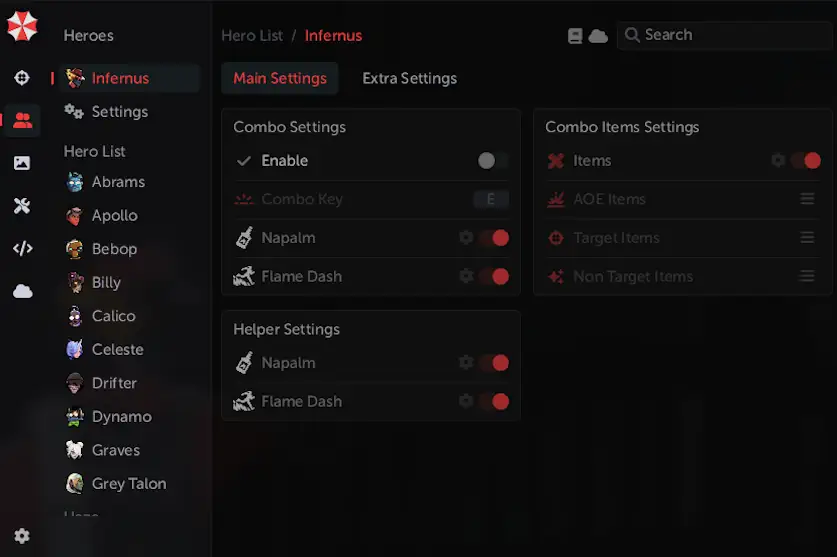Click the Helper Settings panel title

tap(286, 330)
